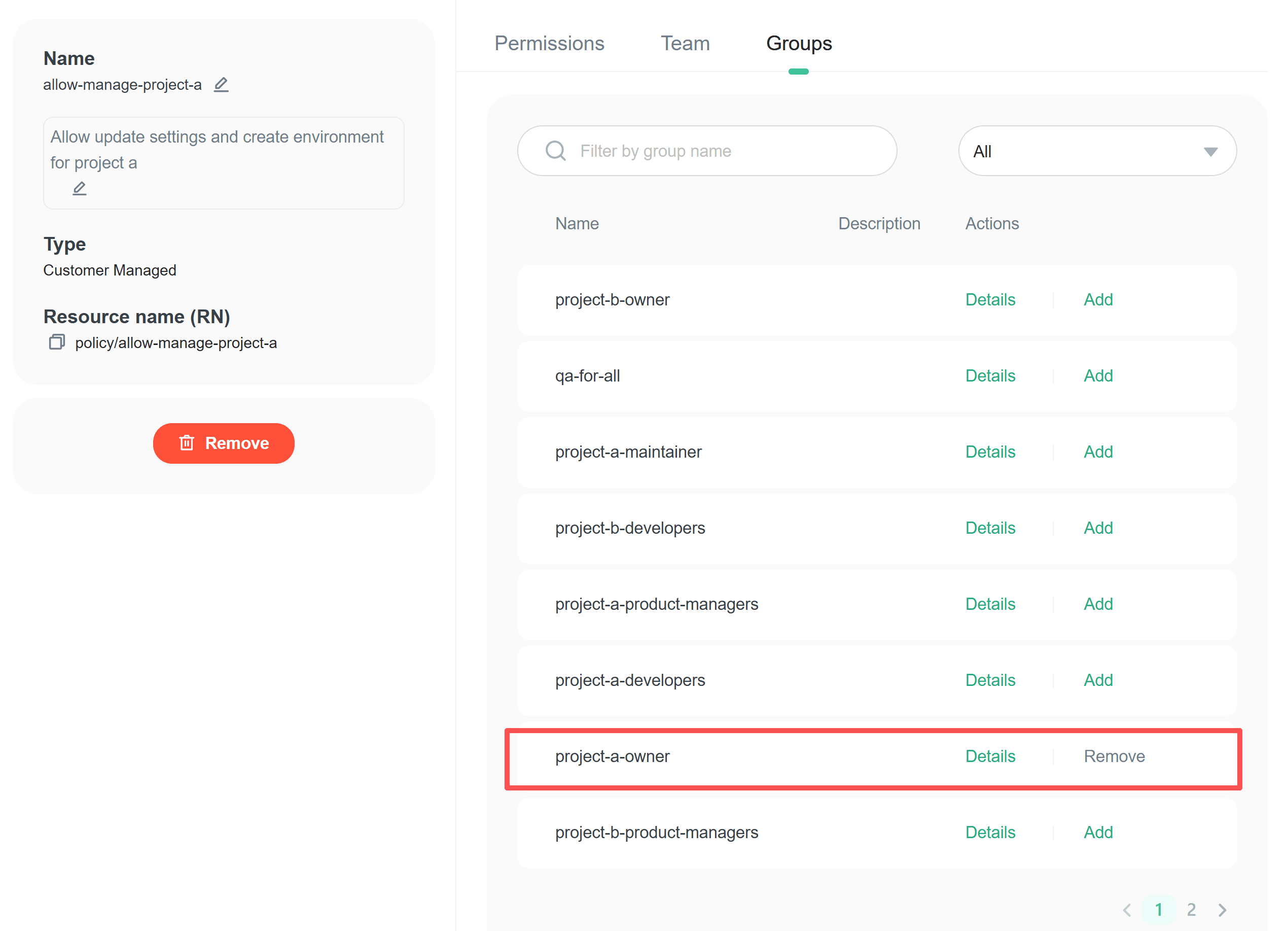
Task: Switch to the Team tab
Action: [685, 44]
